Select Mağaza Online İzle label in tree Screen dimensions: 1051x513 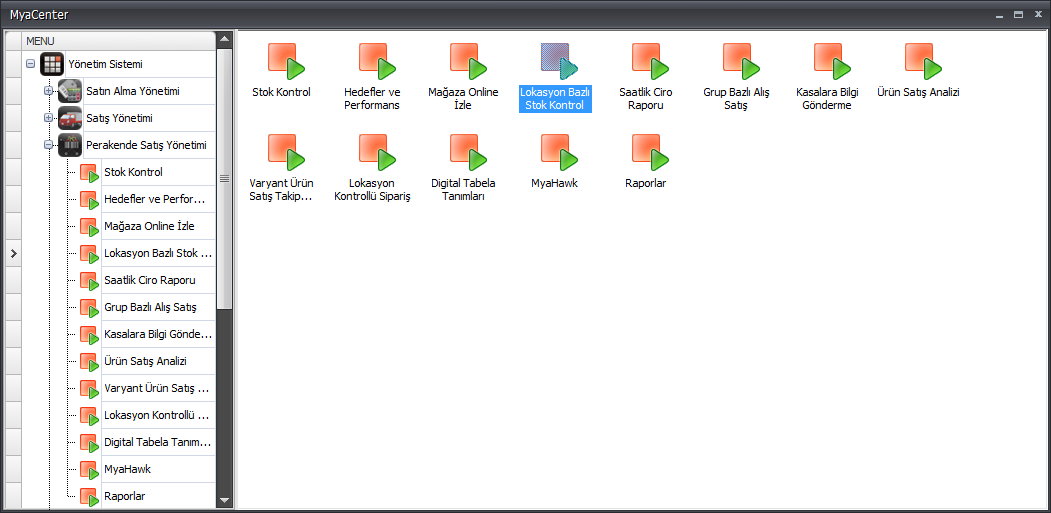pyautogui.click(x=149, y=227)
